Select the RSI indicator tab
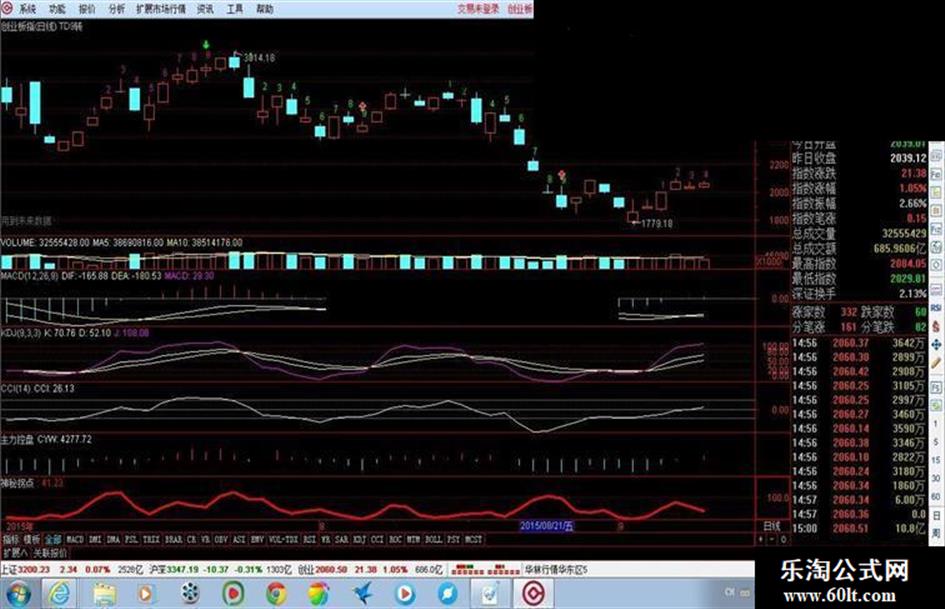Image resolution: width=945 pixels, height=609 pixels. click(309, 540)
